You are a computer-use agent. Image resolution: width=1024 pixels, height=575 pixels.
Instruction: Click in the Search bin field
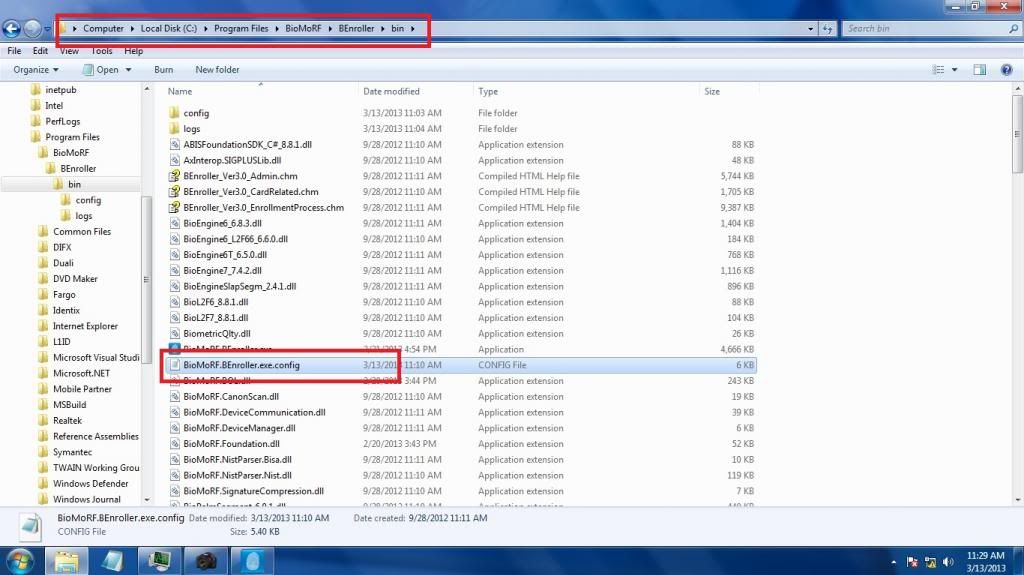(925, 29)
